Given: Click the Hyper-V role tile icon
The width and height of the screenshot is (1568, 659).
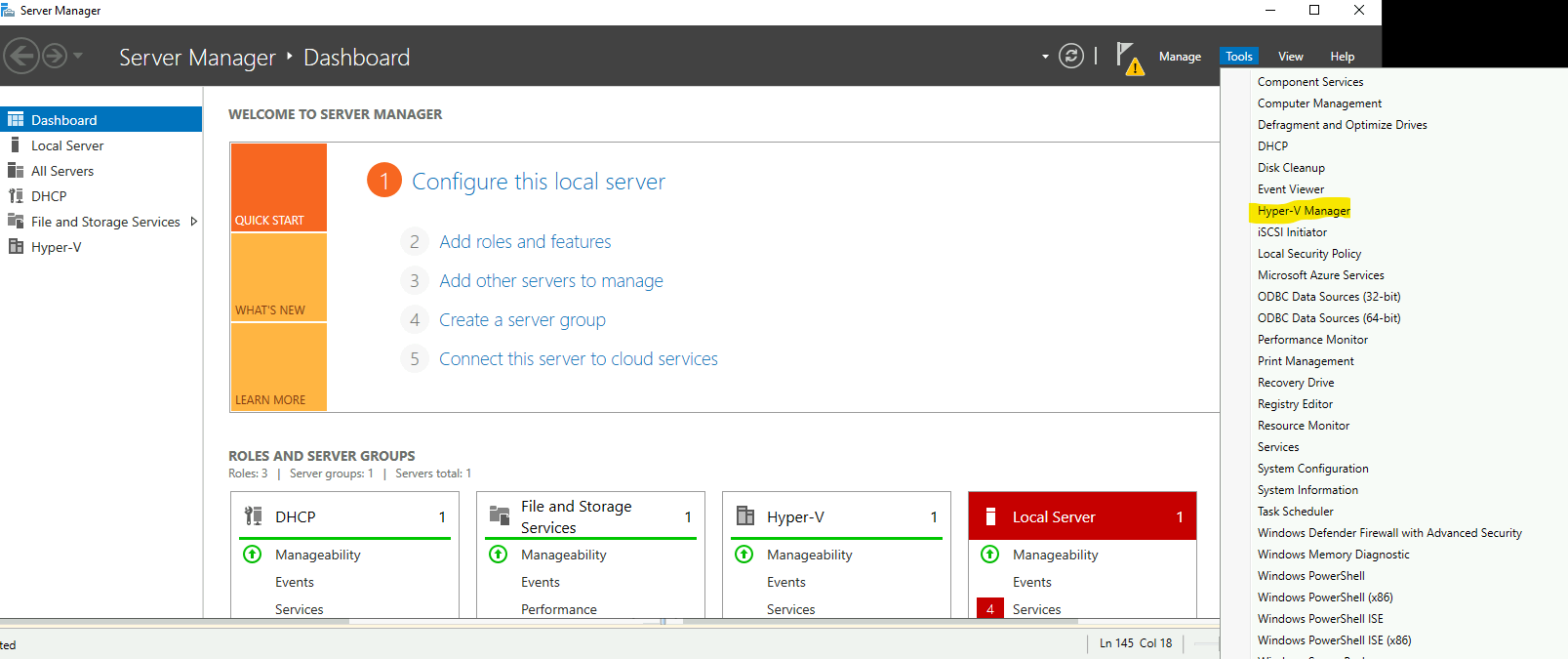Looking at the screenshot, I should (x=745, y=515).
